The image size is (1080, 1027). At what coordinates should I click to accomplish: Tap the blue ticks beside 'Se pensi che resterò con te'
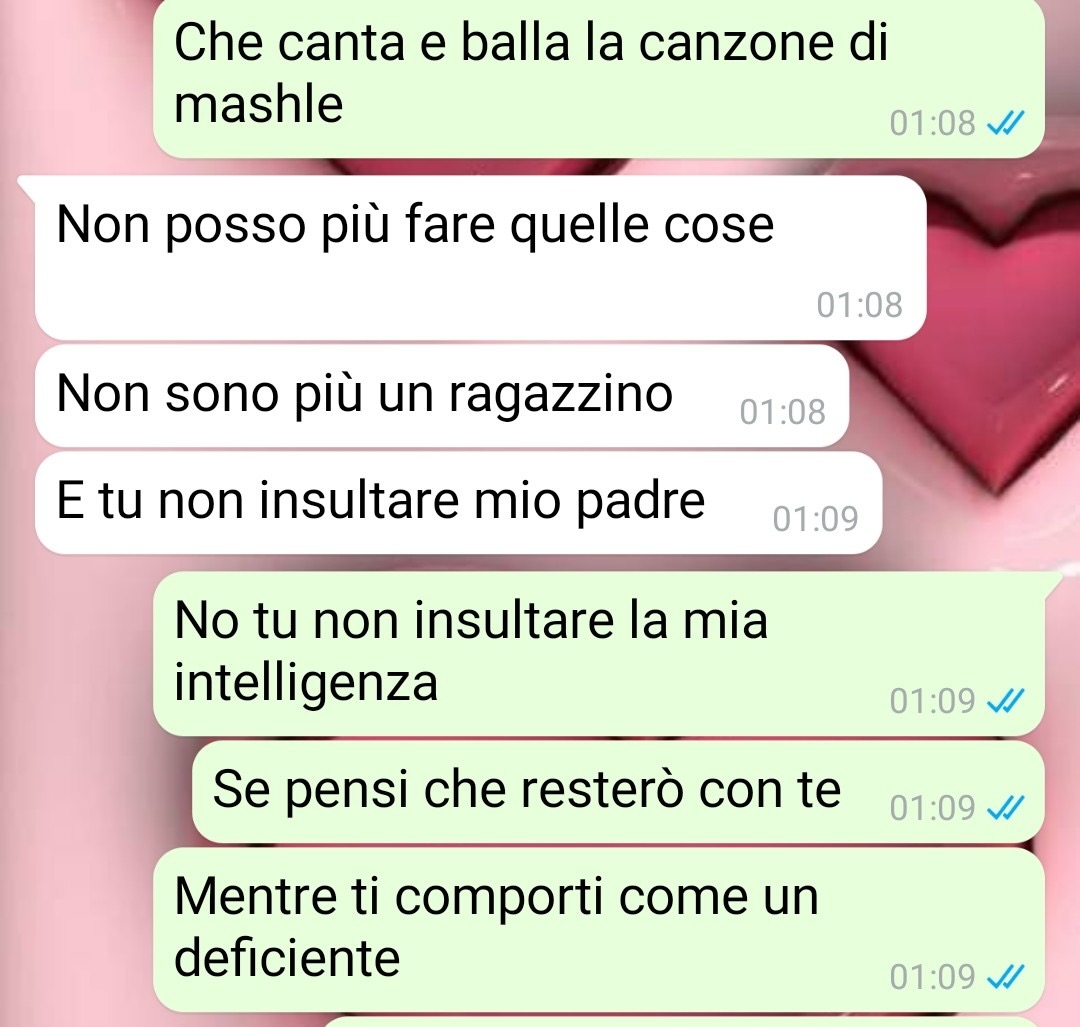tap(1006, 807)
